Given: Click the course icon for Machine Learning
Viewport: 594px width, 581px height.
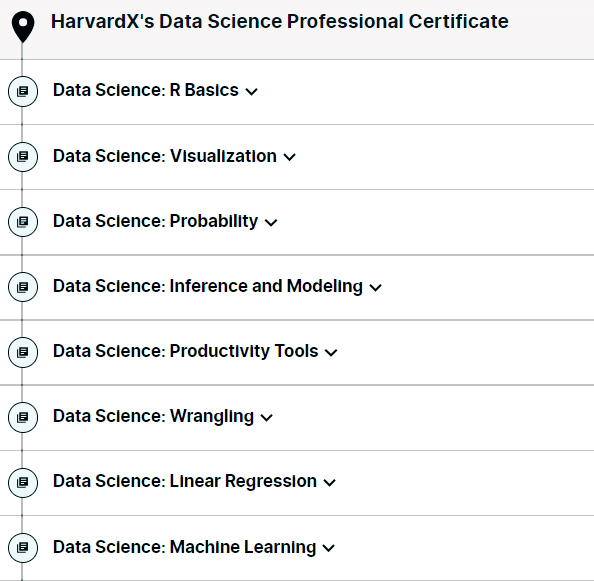Looking at the screenshot, I should click(23, 547).
